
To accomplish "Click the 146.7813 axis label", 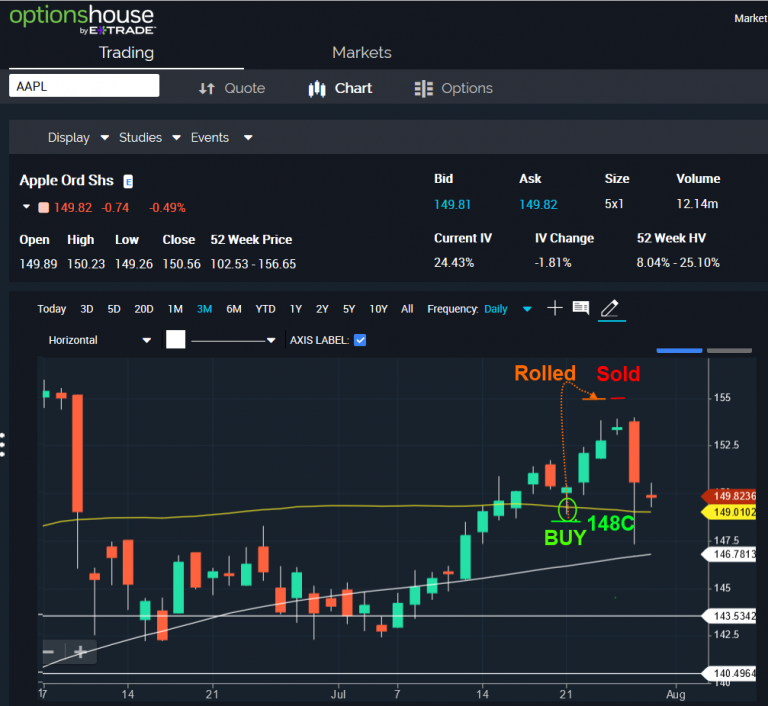I will point(730,554).
